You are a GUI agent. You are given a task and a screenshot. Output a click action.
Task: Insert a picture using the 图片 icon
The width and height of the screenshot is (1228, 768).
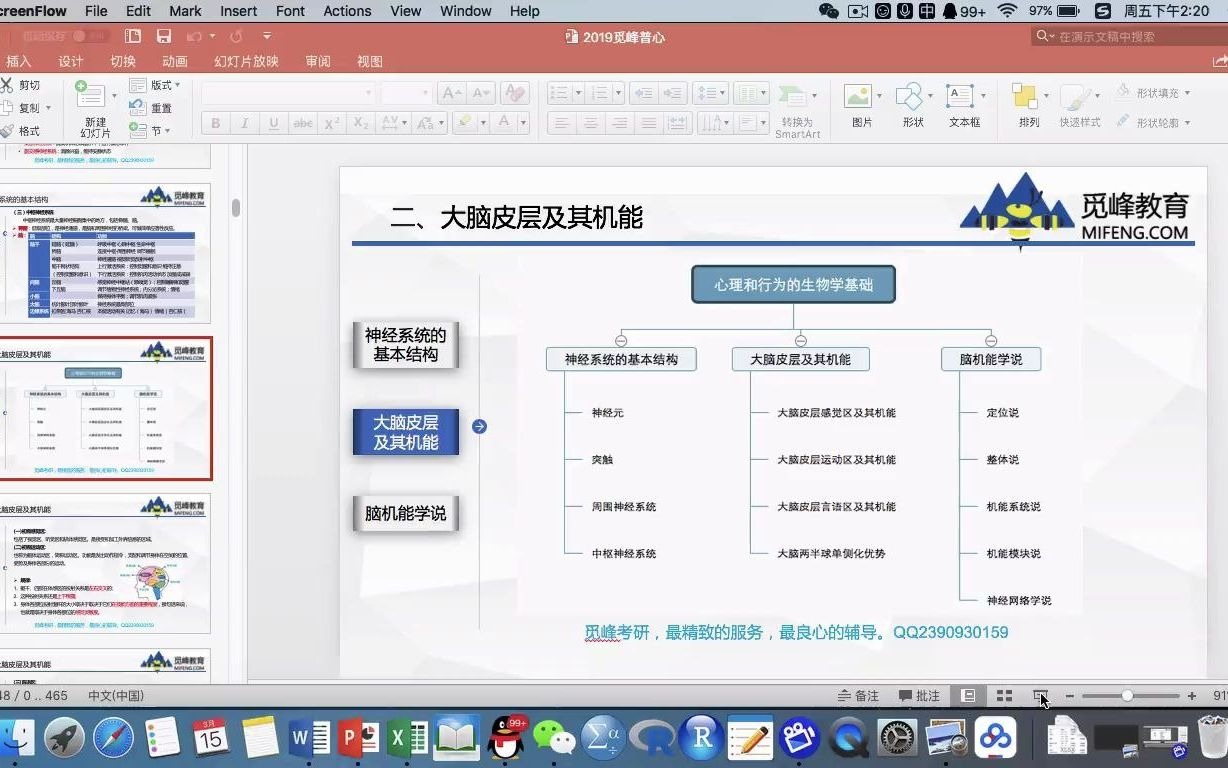(860, 105)
